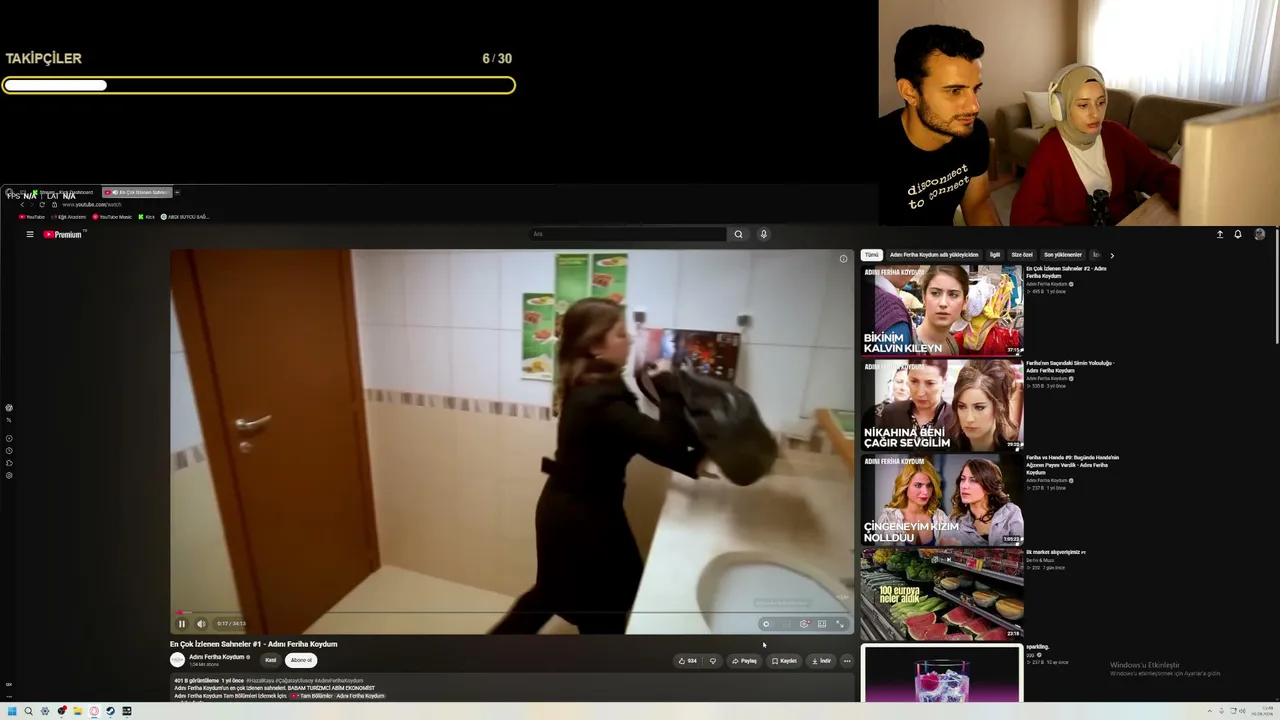Click the Katıl join button
Screen dimensions: 1280x720
270,660
